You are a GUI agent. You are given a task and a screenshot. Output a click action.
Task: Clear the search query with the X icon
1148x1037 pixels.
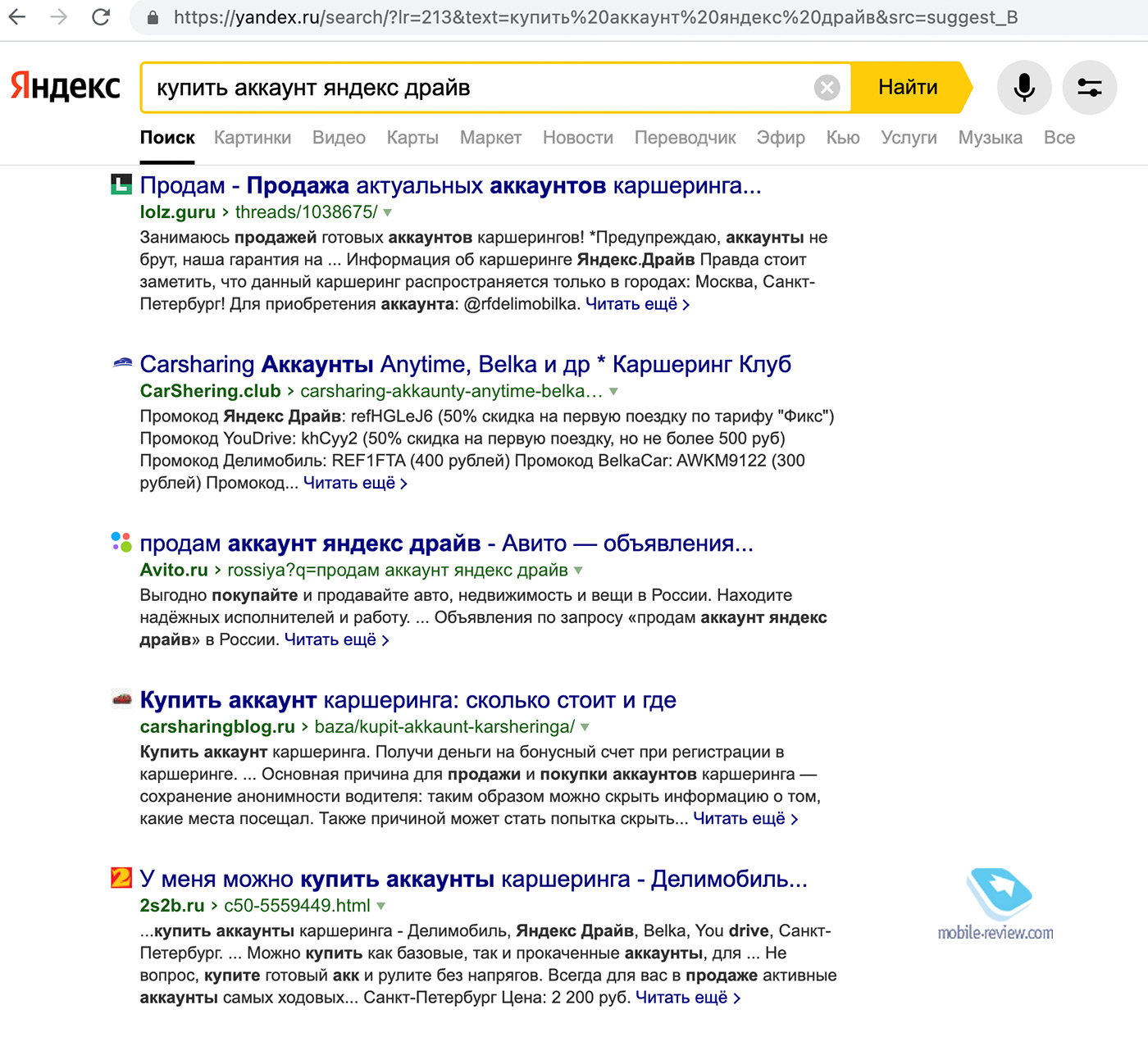point(827,87)
